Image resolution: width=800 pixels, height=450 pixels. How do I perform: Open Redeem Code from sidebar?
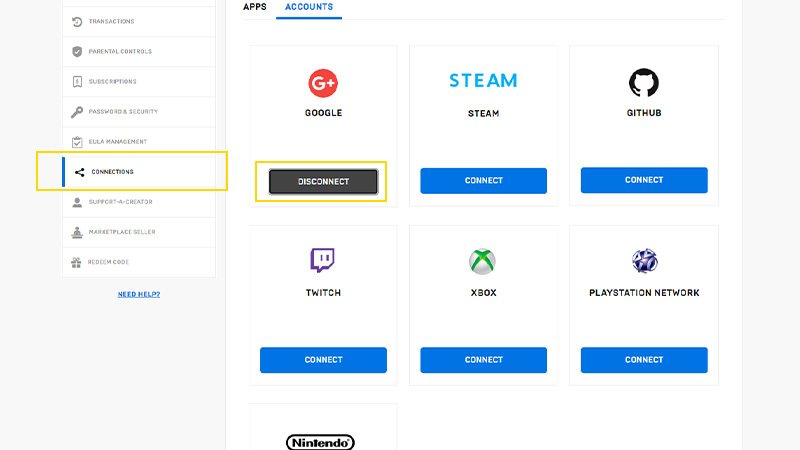click(109, 262)
